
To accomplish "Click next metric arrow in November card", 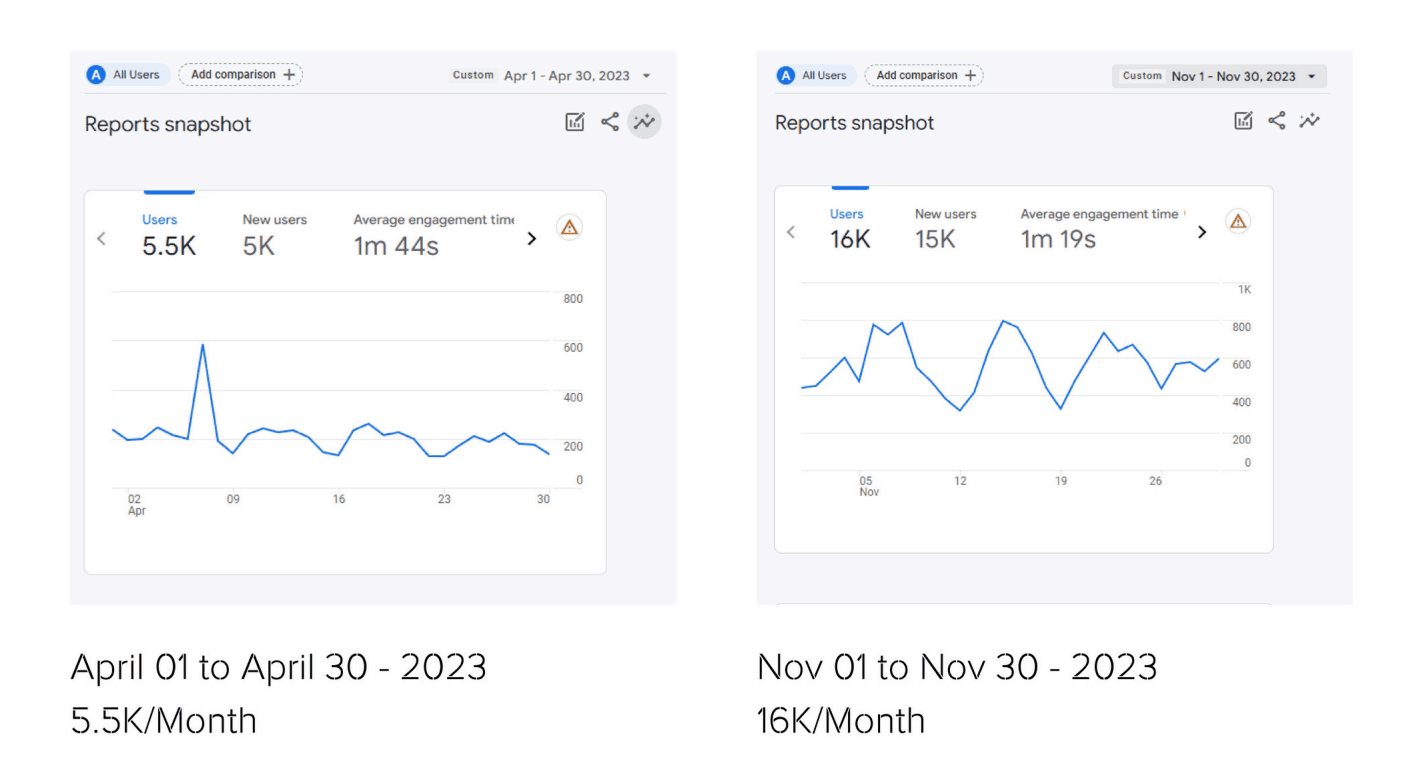I will (x=1202, y=232).
